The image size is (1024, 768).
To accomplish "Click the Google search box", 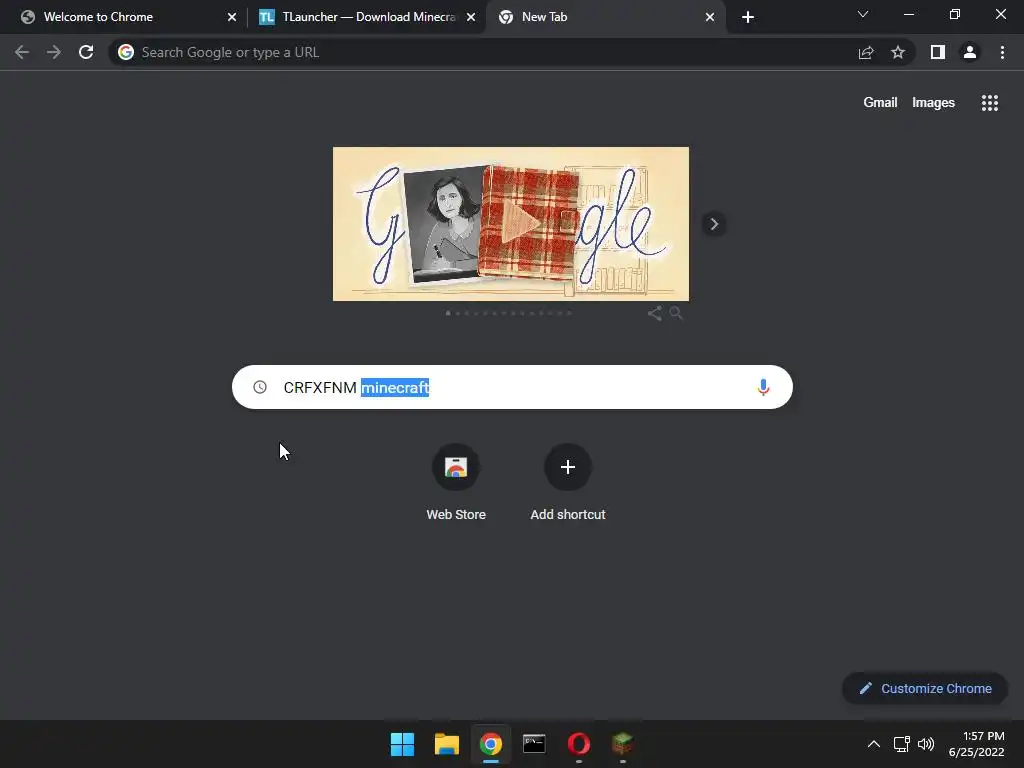I will coord(512,387).
